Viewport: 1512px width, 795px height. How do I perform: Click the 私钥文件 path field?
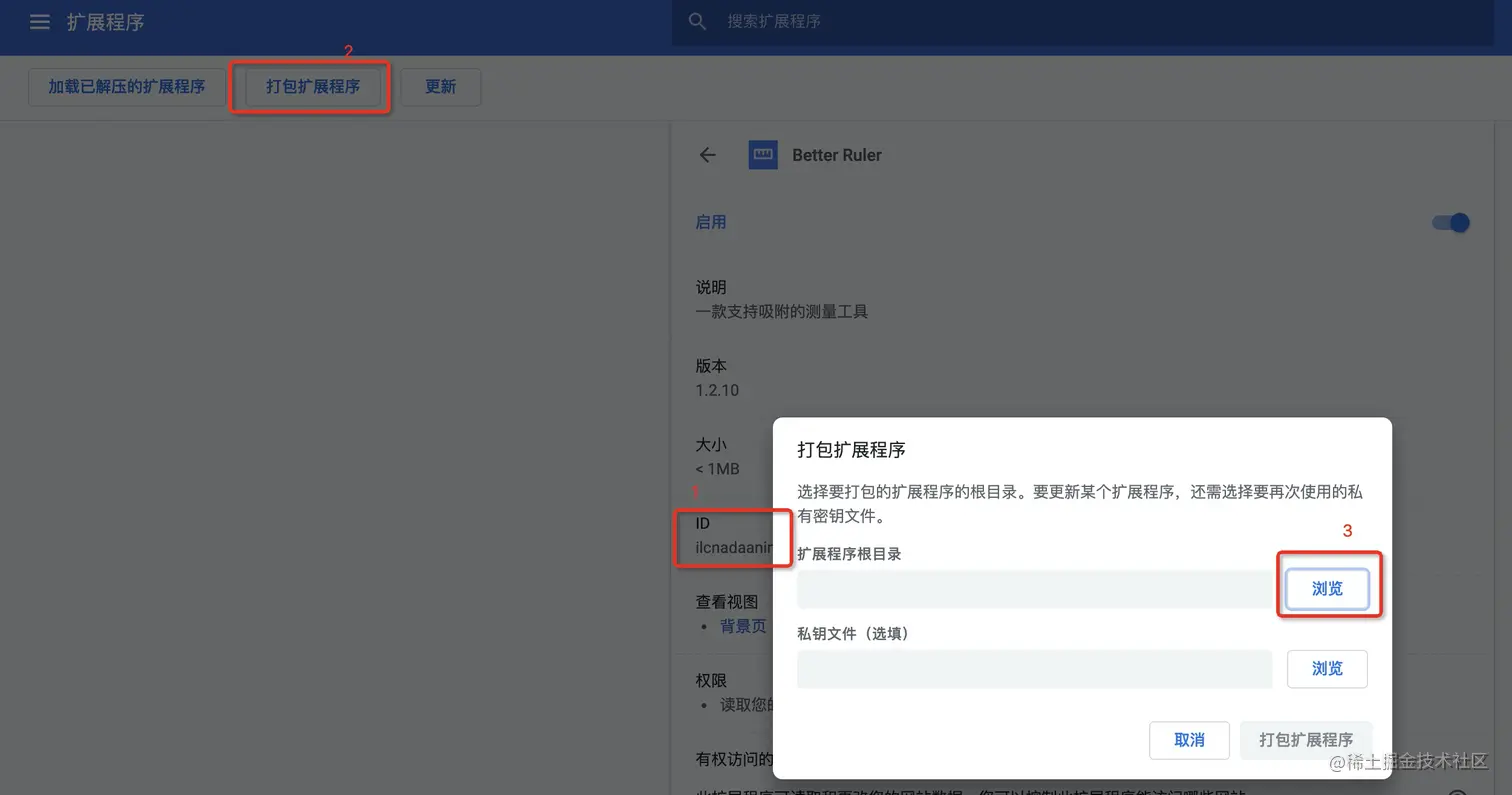pyautogui.click(x=1034, y=669)
